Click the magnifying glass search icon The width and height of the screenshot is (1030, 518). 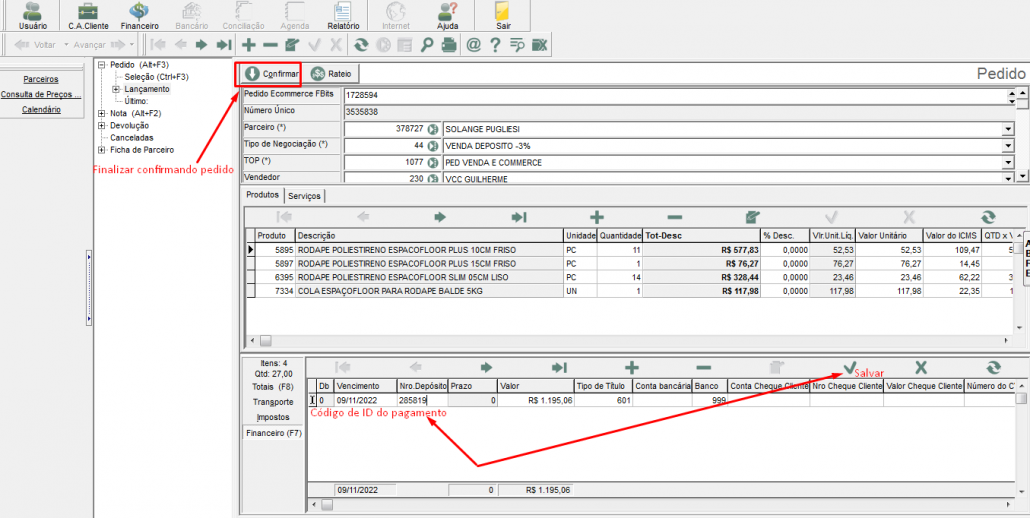pos(427,44)
